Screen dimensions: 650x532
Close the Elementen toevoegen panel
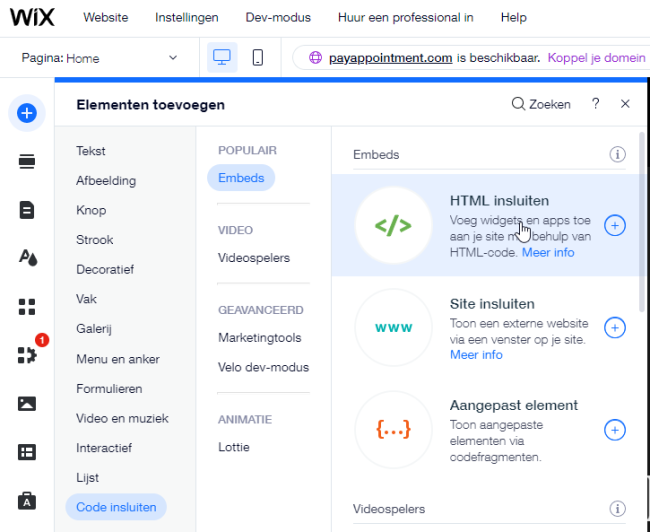pos(625,104)
